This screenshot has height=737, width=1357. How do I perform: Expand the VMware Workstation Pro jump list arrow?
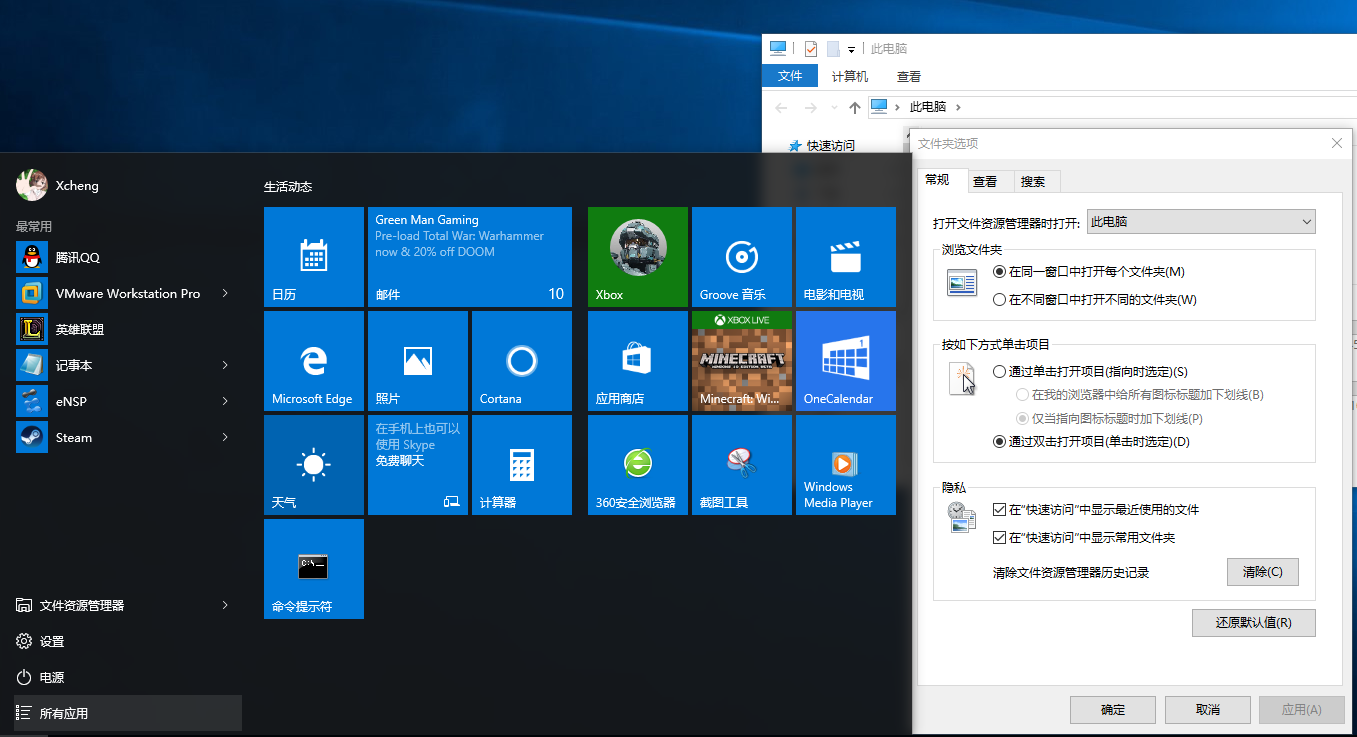225,293
